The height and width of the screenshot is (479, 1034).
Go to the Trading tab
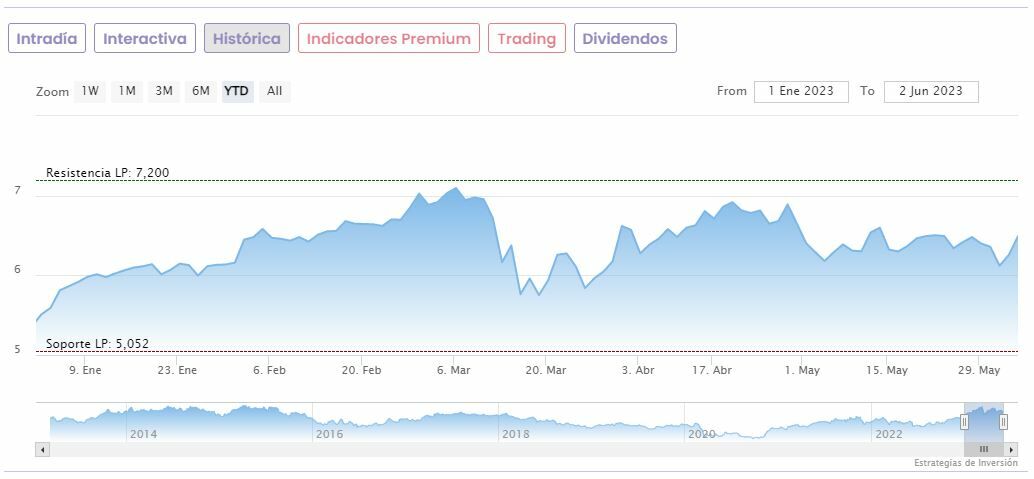point(526,39)
